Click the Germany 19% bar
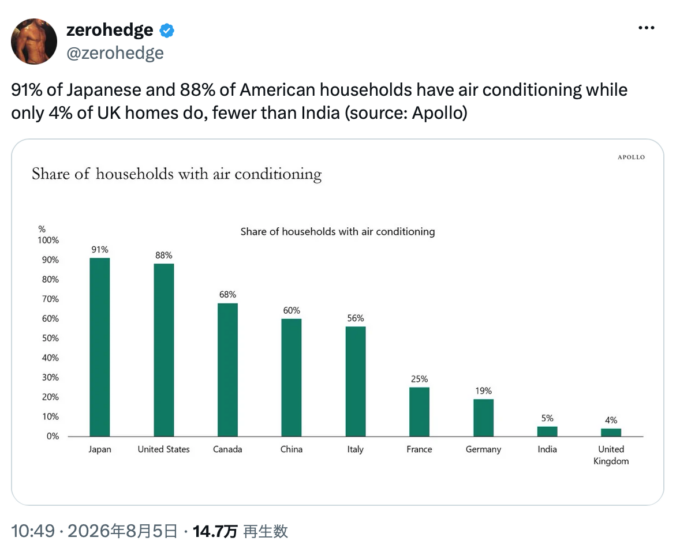 pyautogui.click(x=484, y=418)
